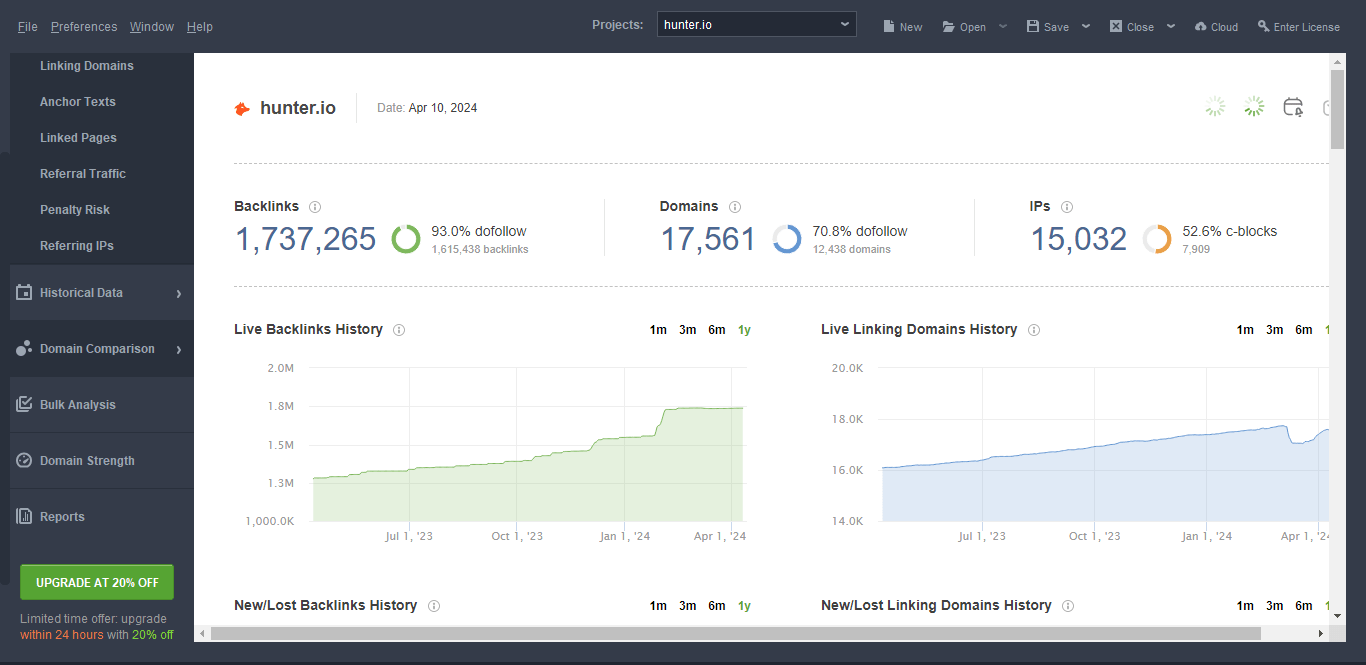Image resolution: width=1366 pixels, height=665 pixels.
Task: Set New/Lost Linking Domains History to 3m
Action: pos(1275,606)
